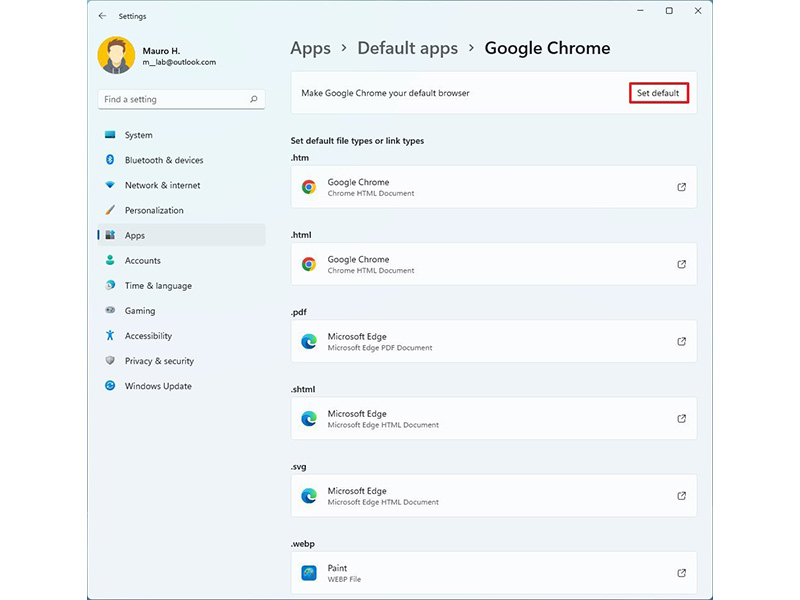Click the Personalization paintbrush icon

click(x=110, y=210)
